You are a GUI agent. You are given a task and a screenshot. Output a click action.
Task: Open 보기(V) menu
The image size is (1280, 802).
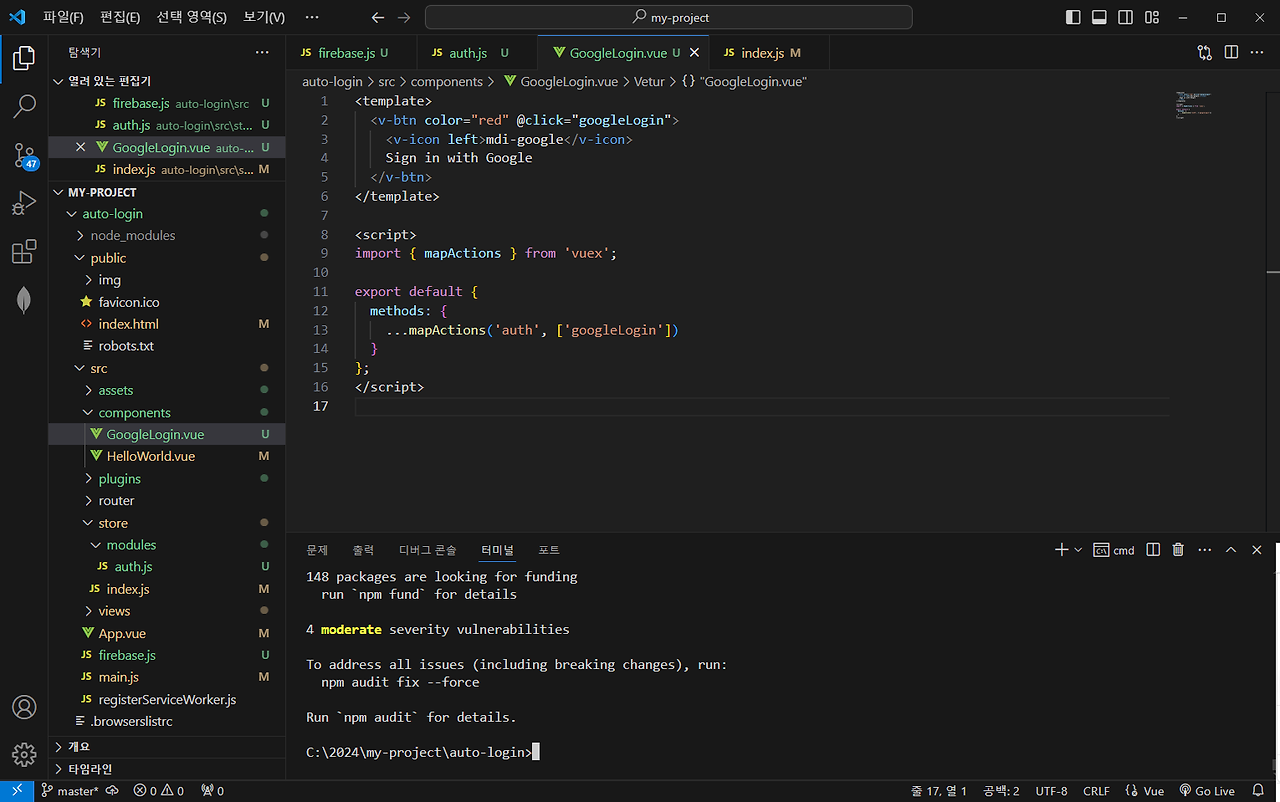(x=264, y=17)
